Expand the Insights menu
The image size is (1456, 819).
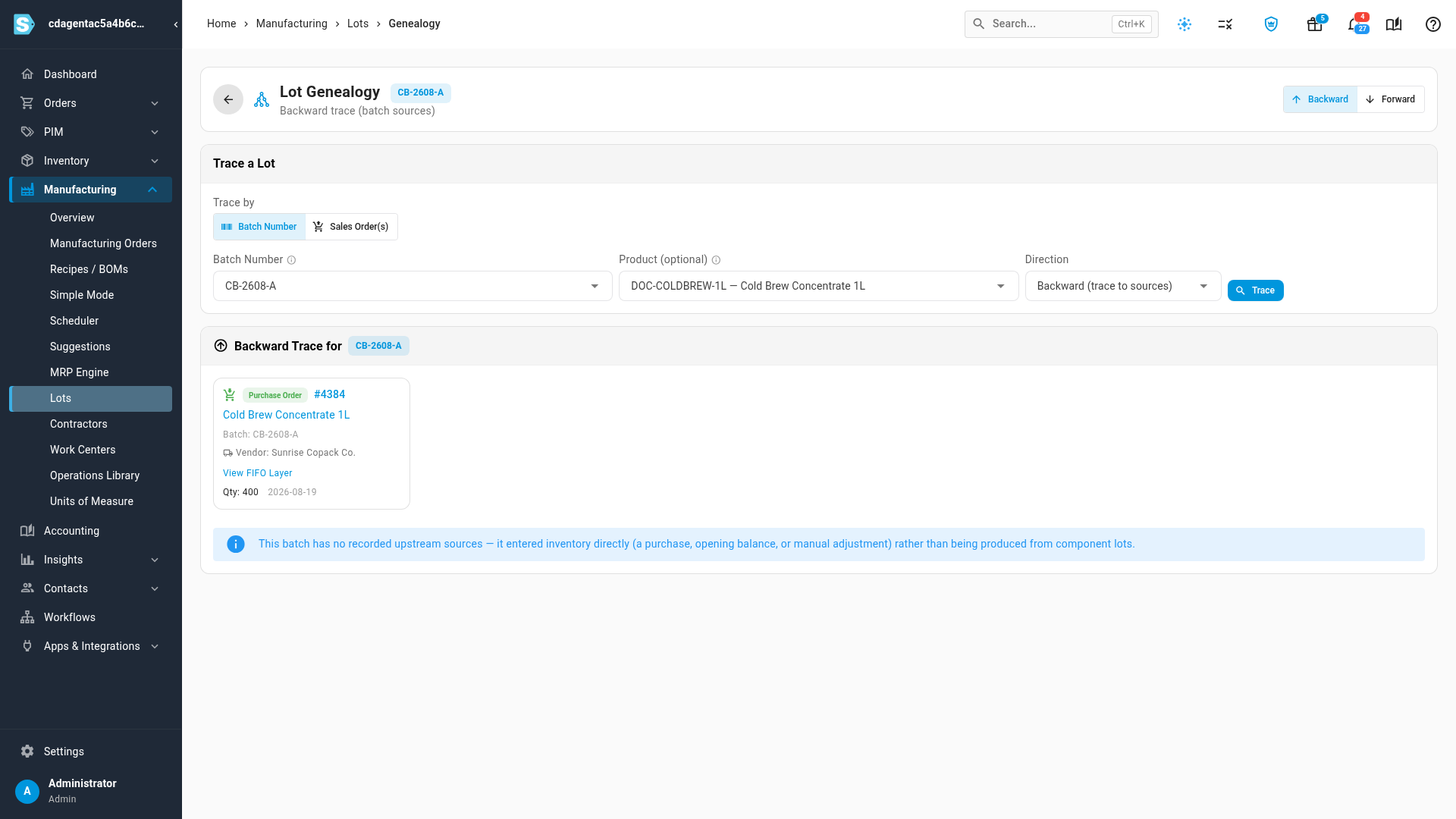tap(91, 560)
